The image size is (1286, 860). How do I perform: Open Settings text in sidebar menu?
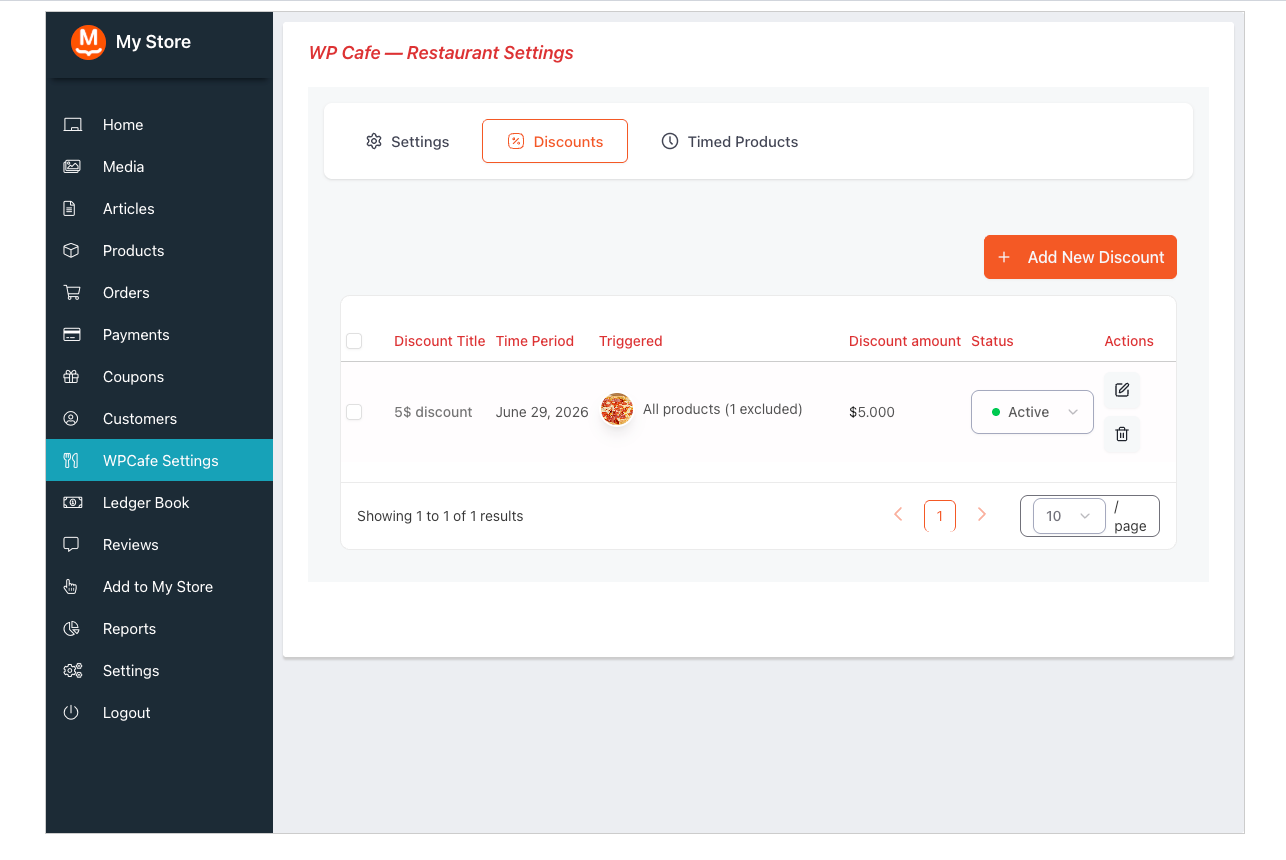[x=131, y=671]
